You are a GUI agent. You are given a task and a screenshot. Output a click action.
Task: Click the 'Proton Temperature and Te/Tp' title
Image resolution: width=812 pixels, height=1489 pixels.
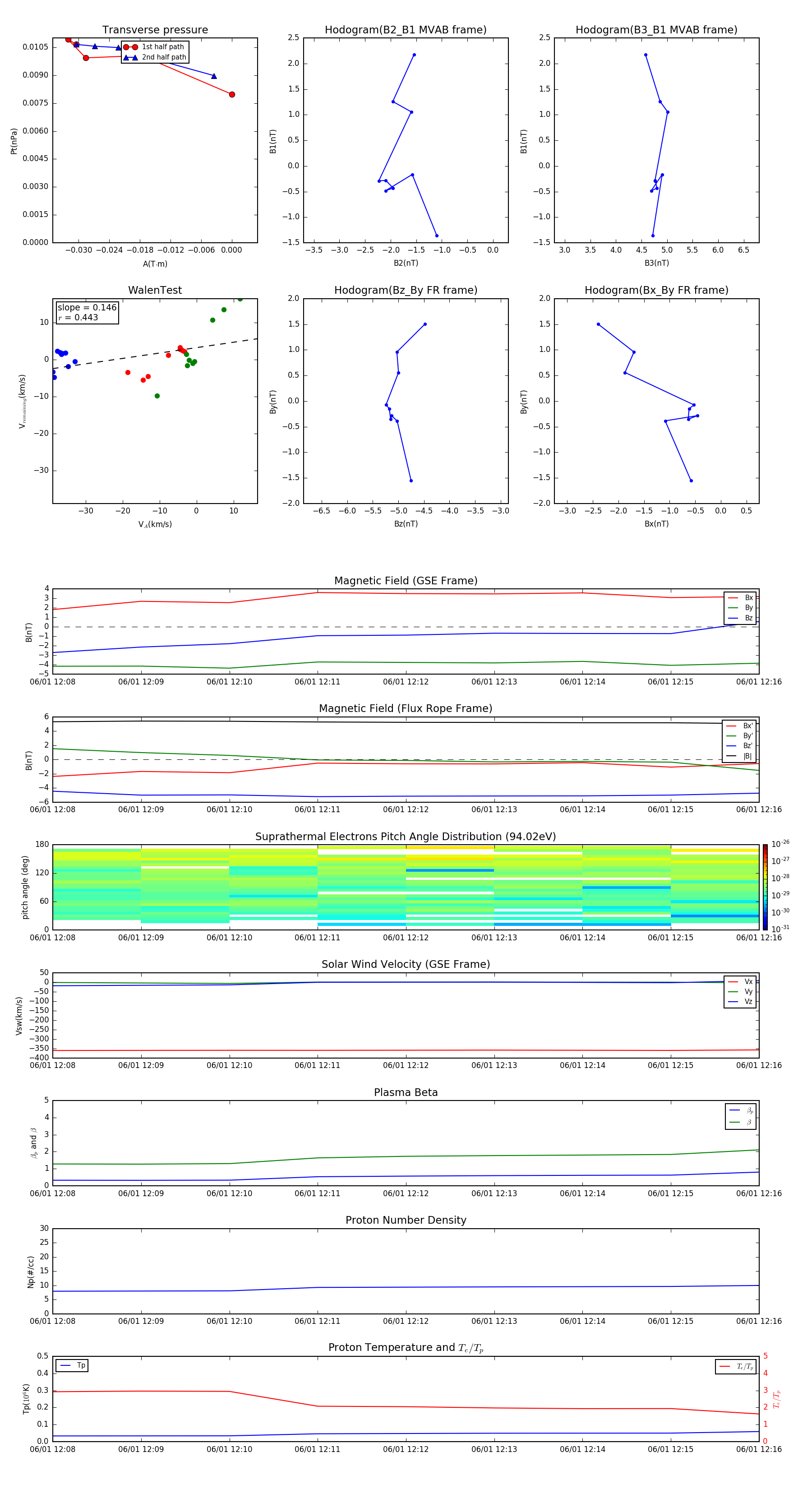pos(406,1348)
